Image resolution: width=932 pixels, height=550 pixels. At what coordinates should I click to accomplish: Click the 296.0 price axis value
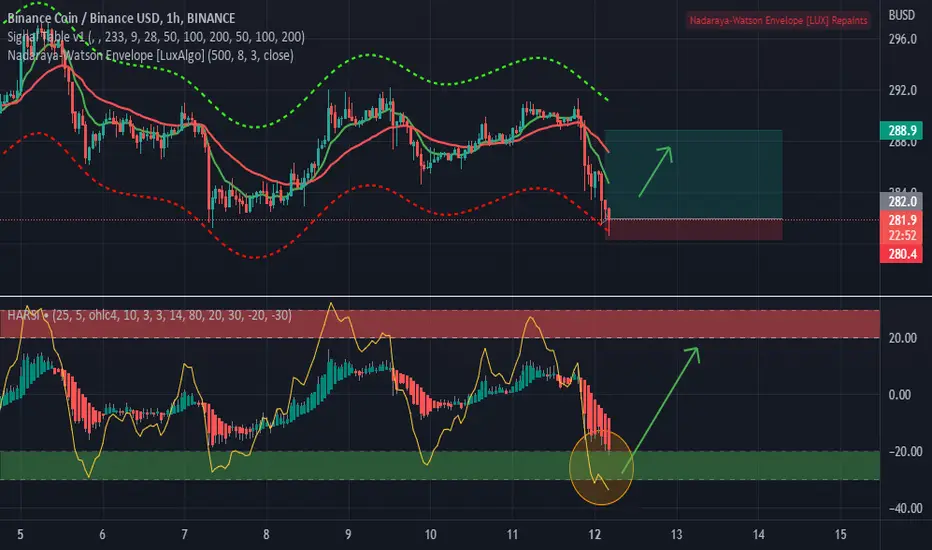click(902, 39)
